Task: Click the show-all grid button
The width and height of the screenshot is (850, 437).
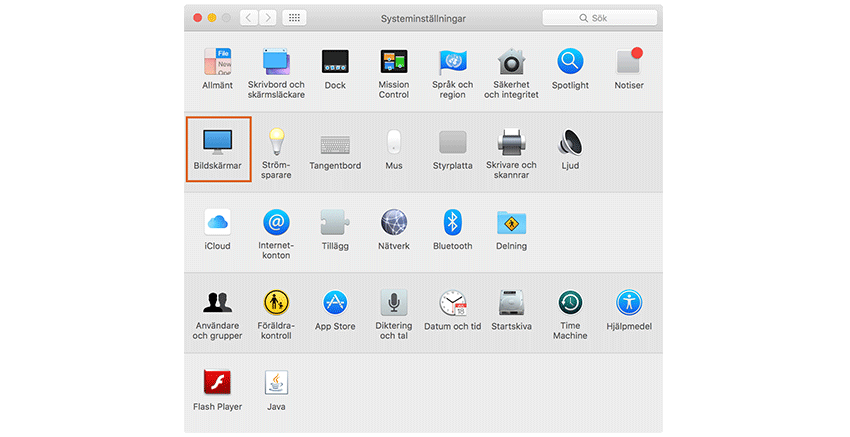Action: [294, 18]
